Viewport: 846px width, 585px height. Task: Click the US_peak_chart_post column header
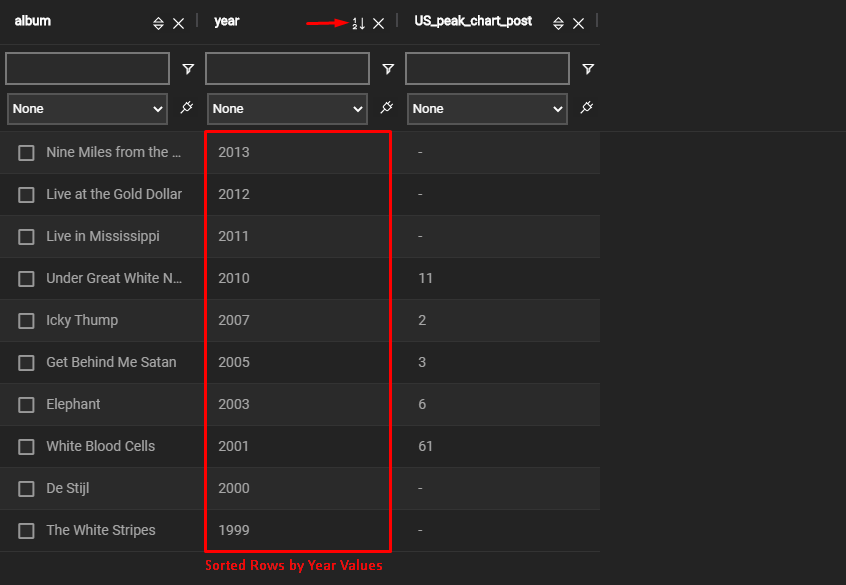473,21
